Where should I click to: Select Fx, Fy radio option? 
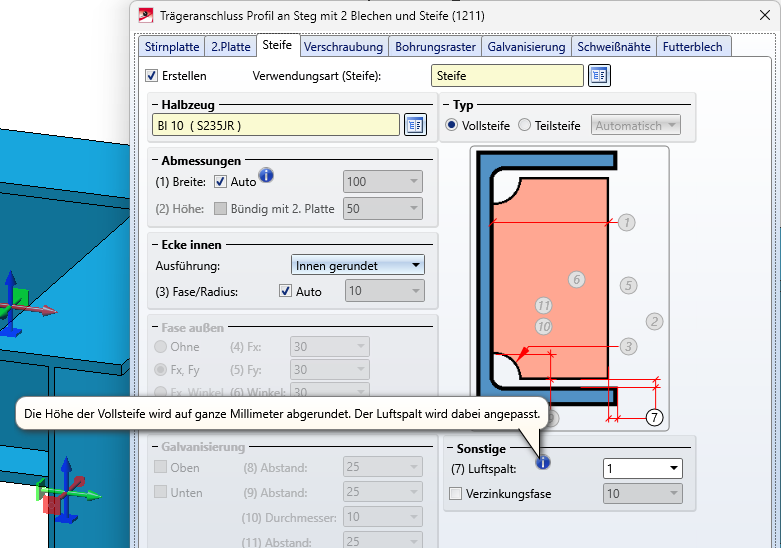click(x=160, y=370)
